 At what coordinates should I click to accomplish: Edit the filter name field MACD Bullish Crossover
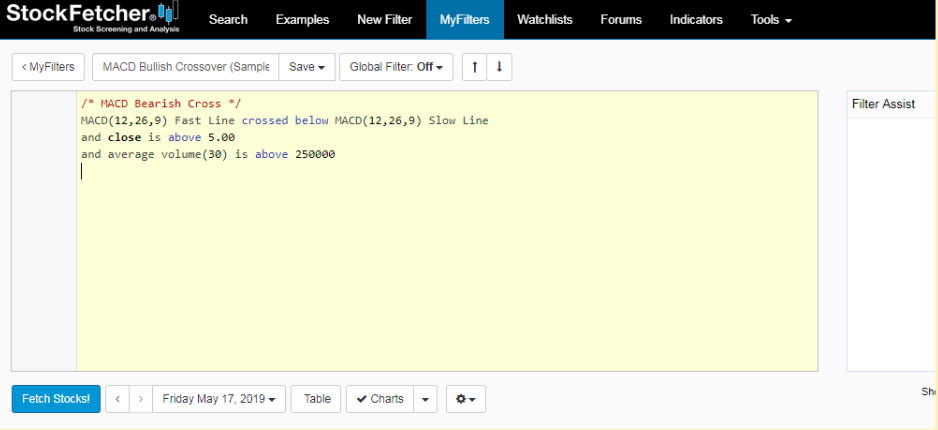tap(185, 67)
